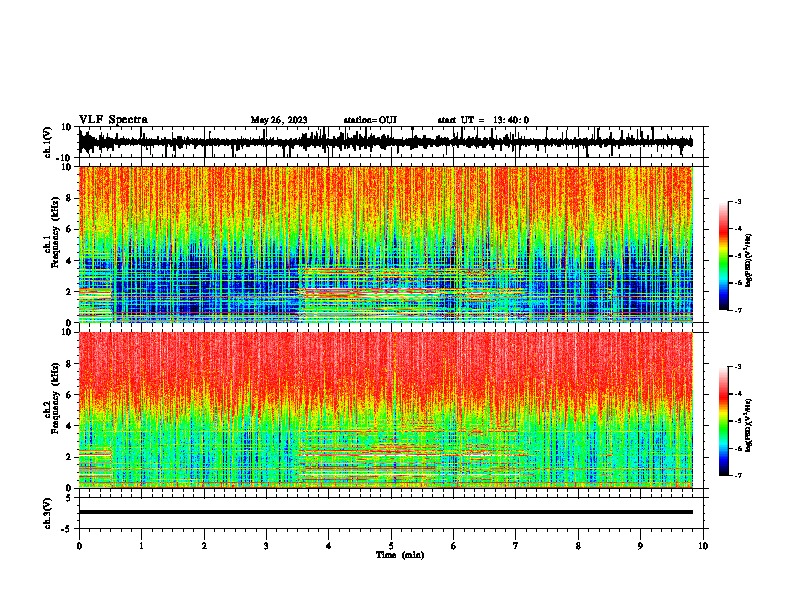Click time axis tick label "3"

[x=266, y=546]
